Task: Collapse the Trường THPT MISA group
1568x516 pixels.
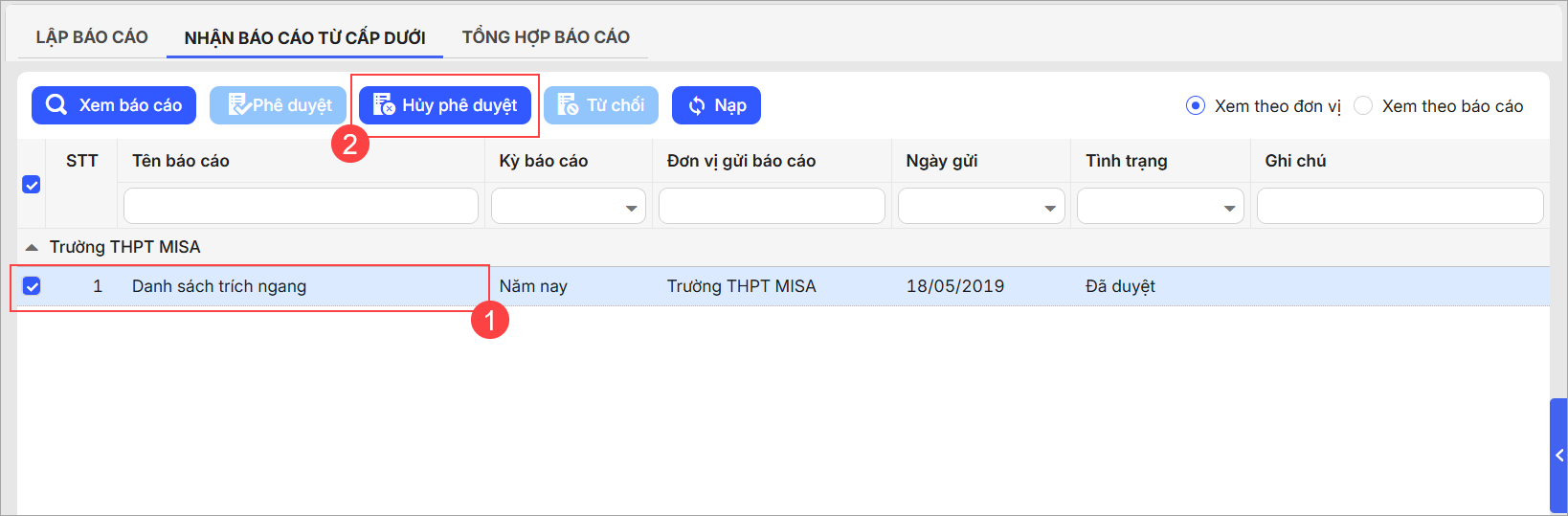Action: [32, 247]
